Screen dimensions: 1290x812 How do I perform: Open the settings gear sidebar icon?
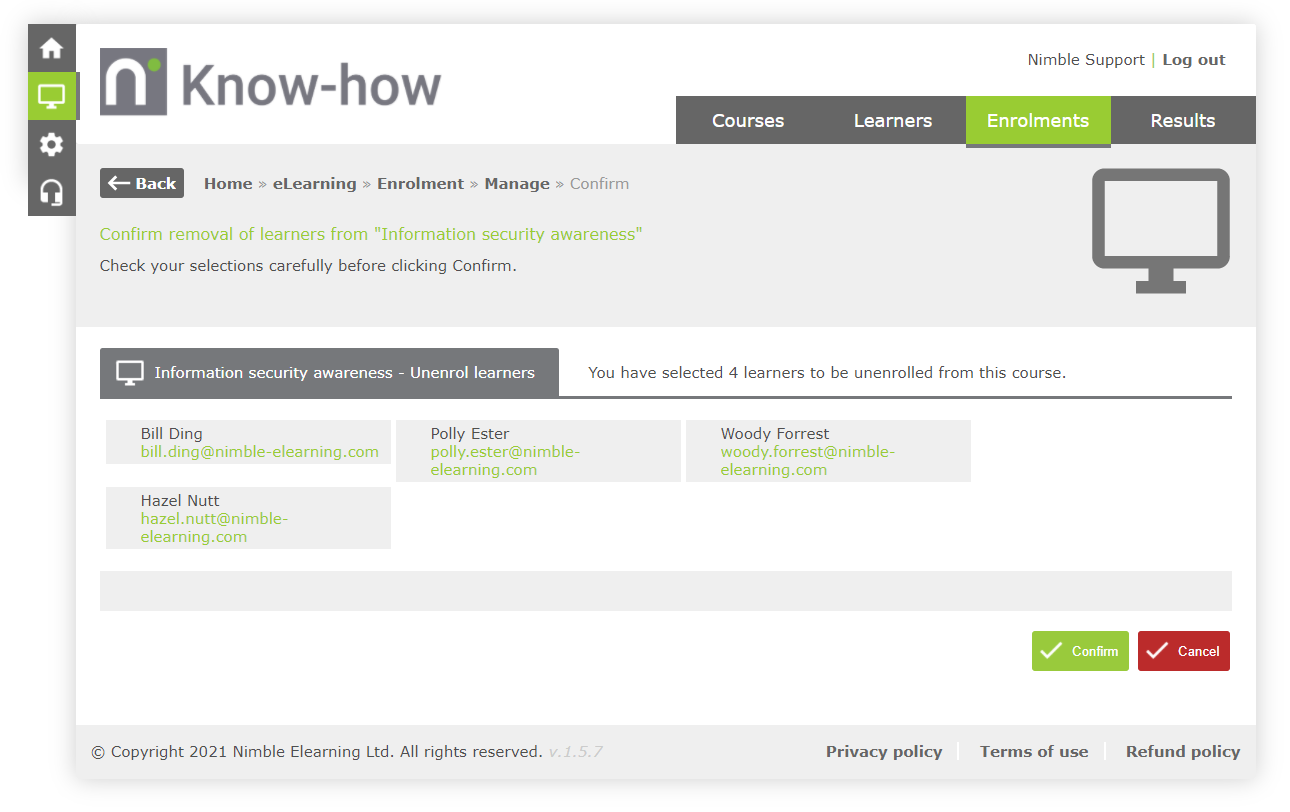coord(51,144)
